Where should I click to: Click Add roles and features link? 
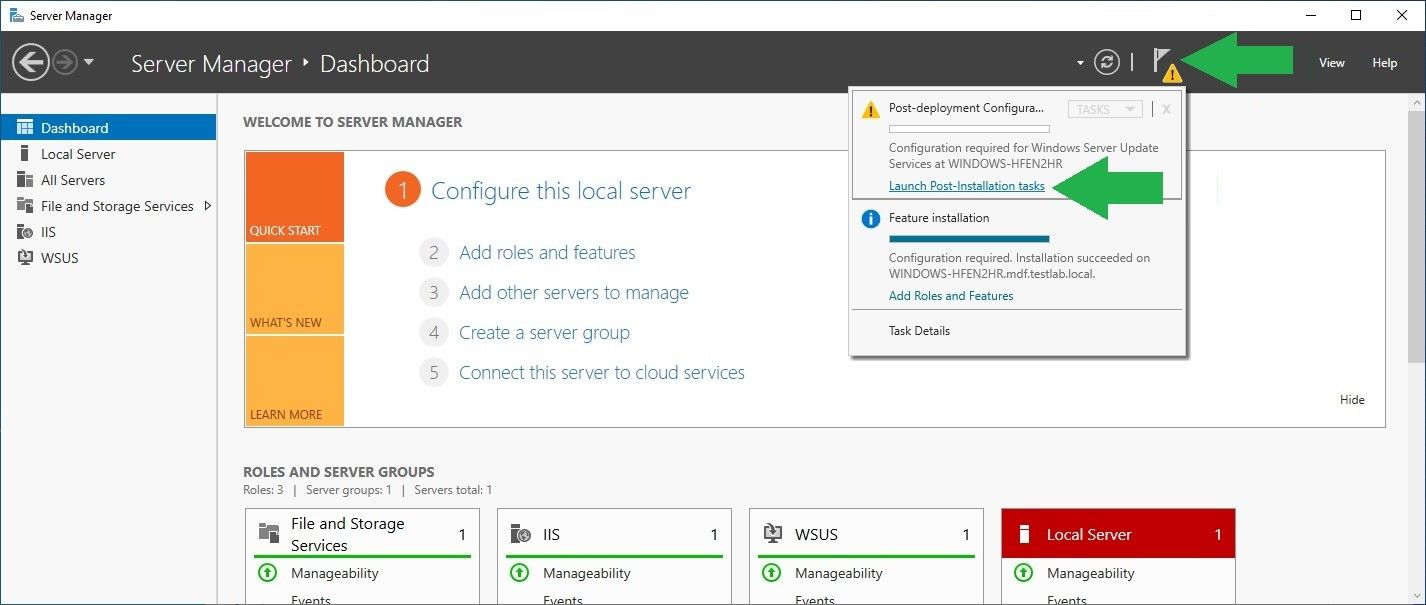547,252
